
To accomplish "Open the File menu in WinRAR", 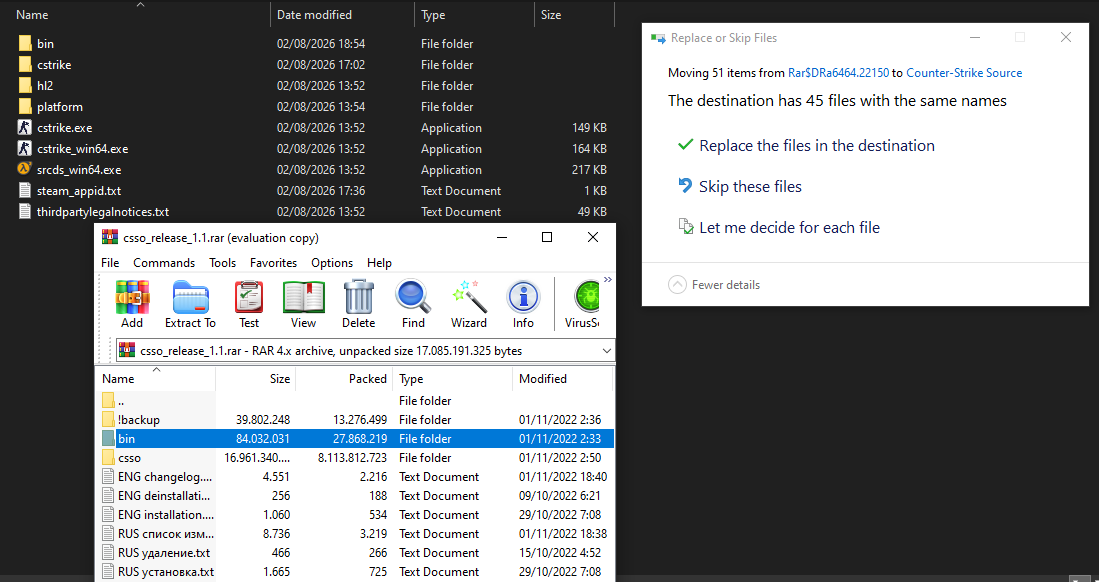I will (110, 263).
